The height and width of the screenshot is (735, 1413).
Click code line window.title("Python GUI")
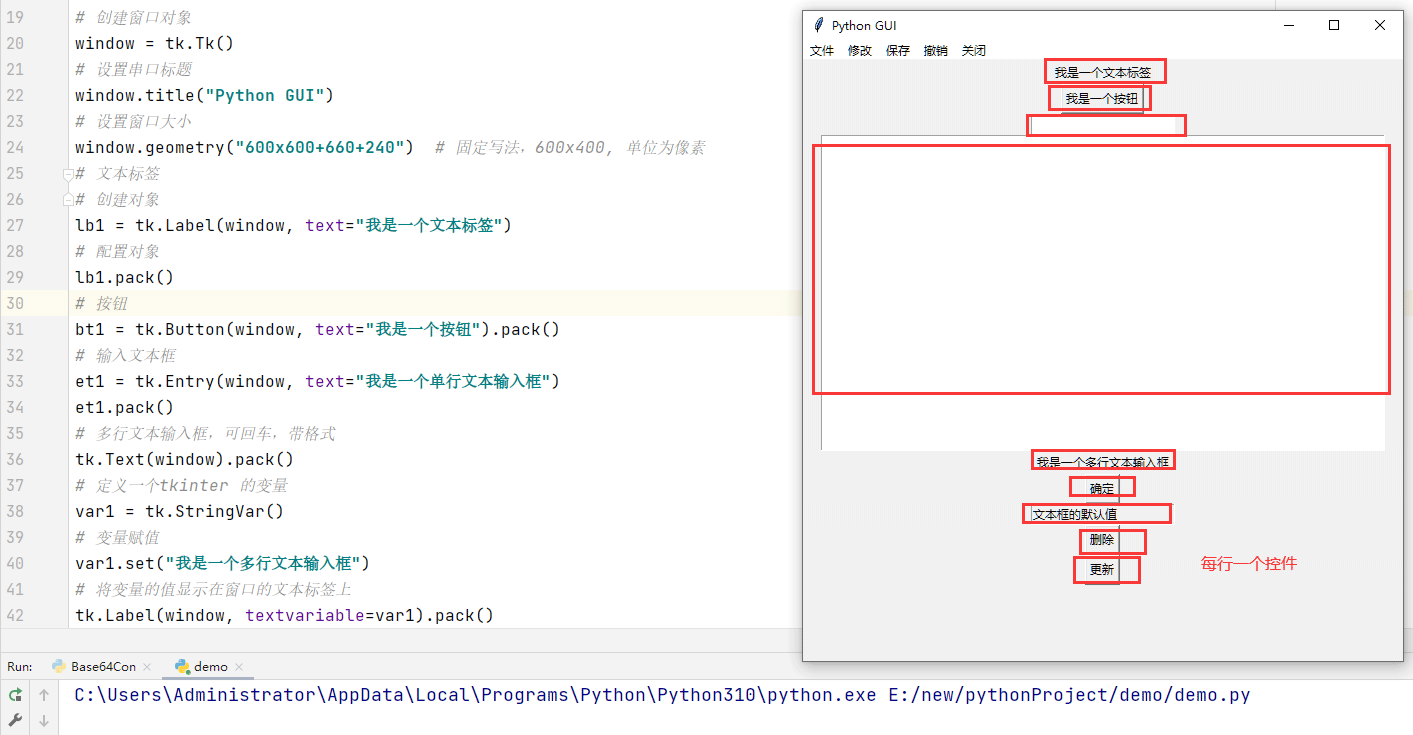point(204,95)
